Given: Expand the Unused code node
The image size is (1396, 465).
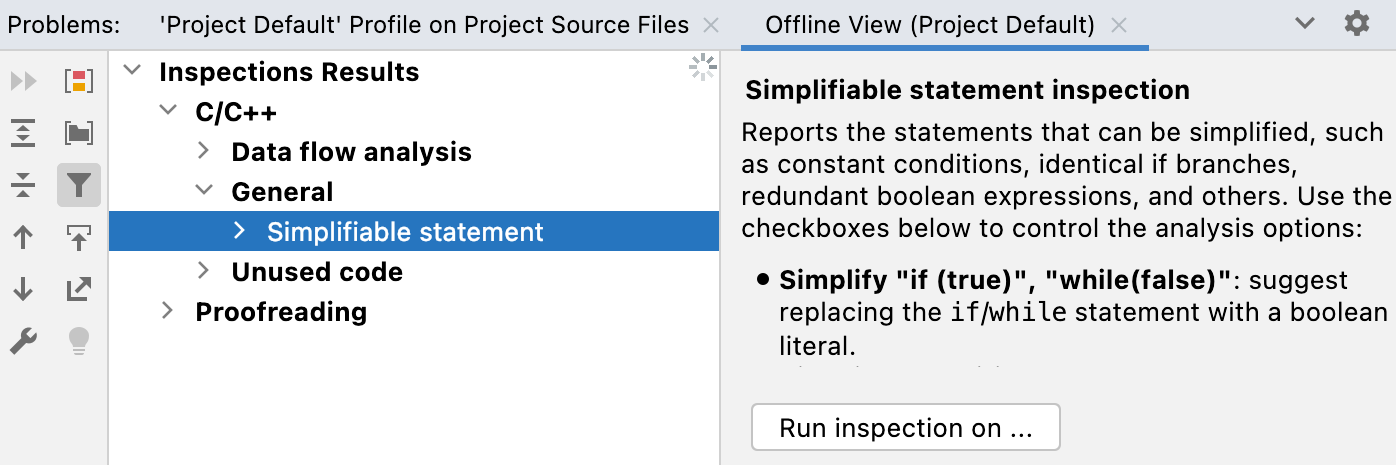Looking at the screenshot, I should pos(203,271).
